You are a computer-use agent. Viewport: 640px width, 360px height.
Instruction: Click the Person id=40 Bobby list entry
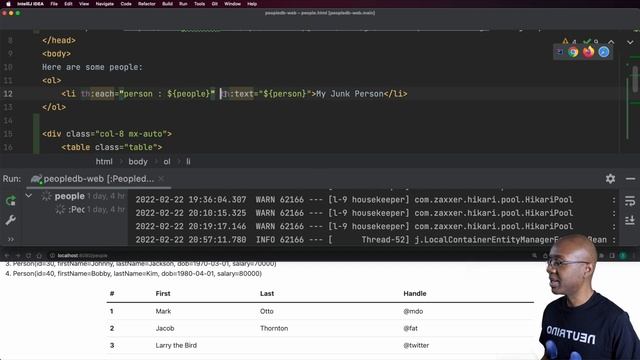(133, 273)
